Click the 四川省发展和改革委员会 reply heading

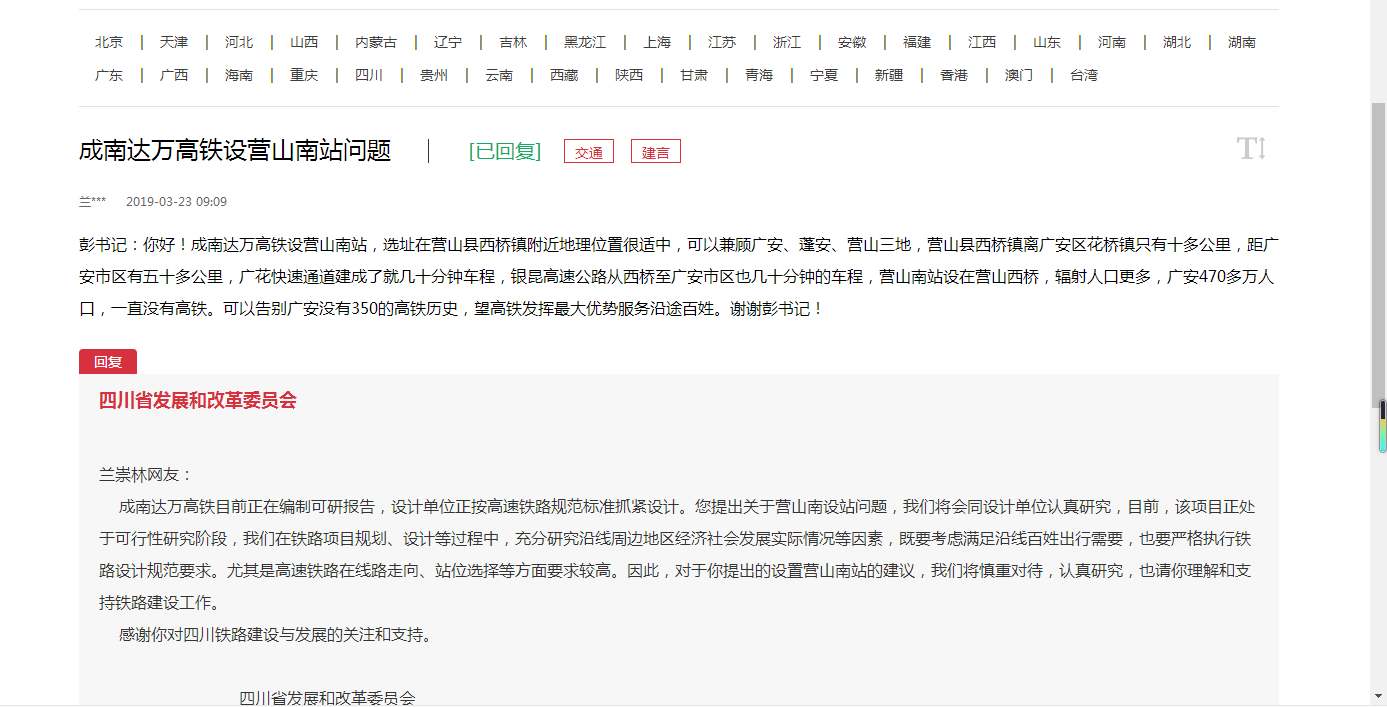point(198,401)
